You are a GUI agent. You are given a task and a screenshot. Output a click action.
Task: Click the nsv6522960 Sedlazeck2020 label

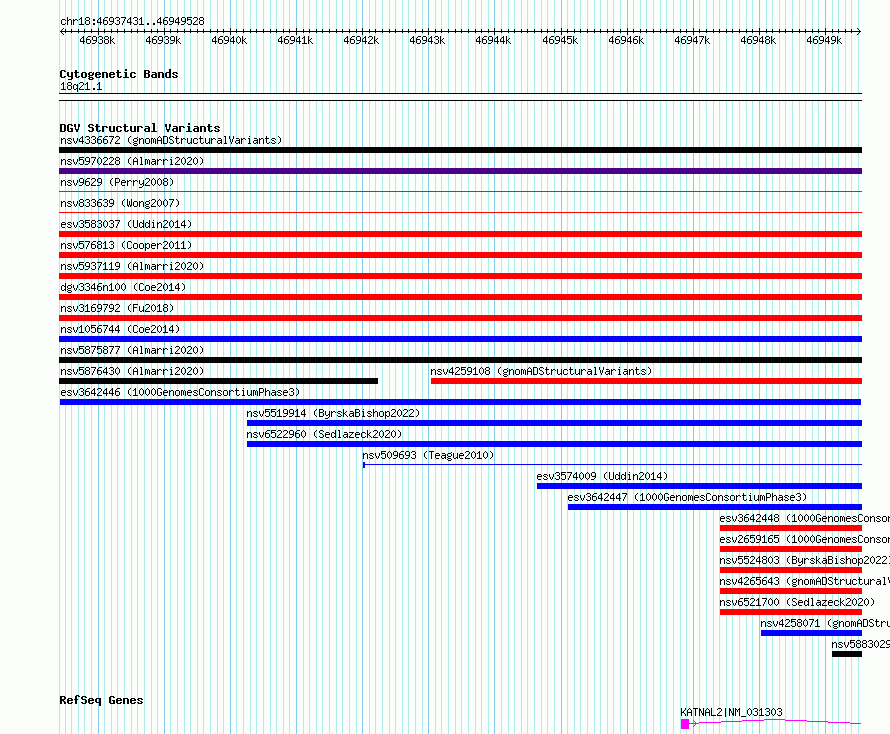324,434
